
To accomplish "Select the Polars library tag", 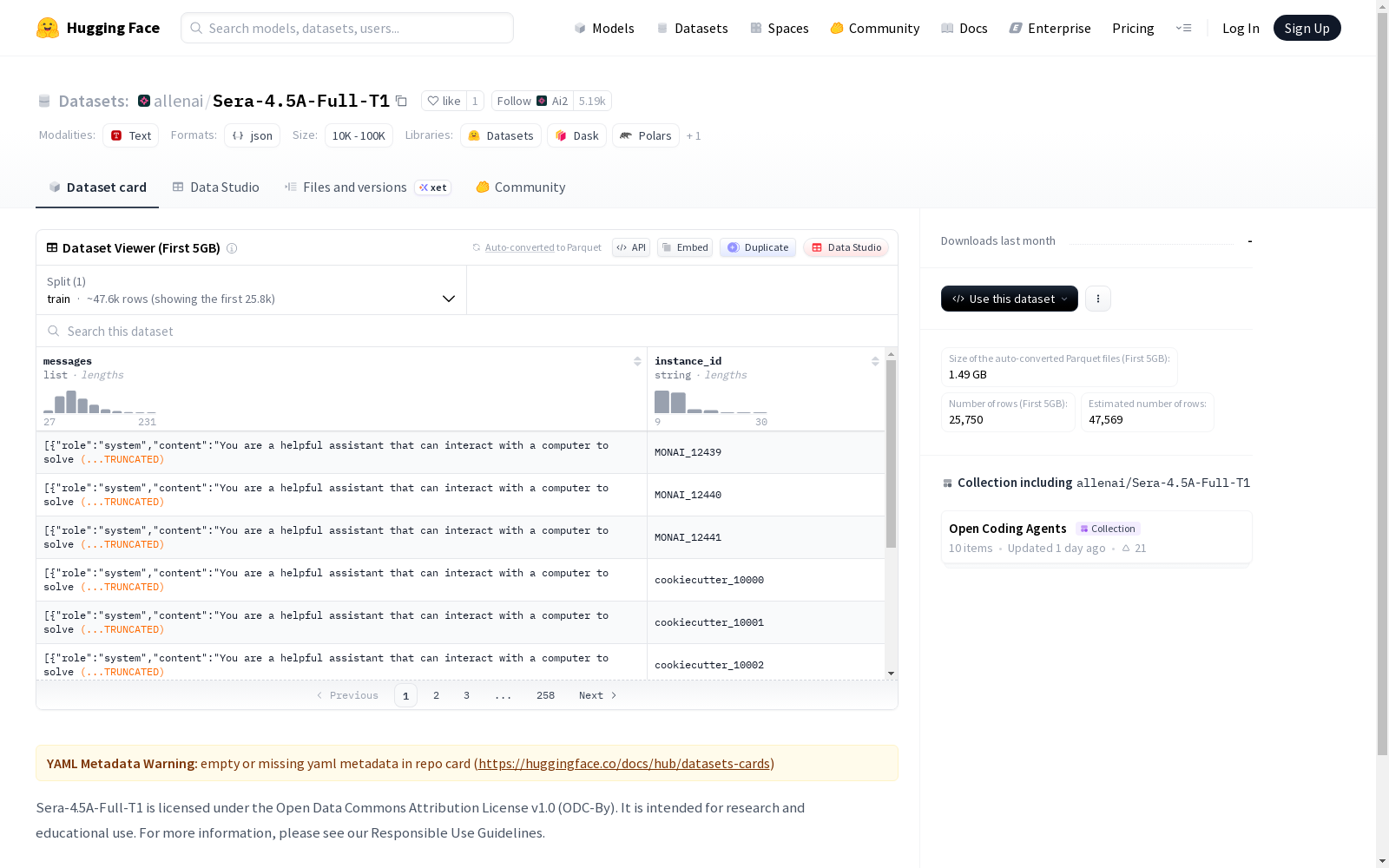I will tap(646, 135).
